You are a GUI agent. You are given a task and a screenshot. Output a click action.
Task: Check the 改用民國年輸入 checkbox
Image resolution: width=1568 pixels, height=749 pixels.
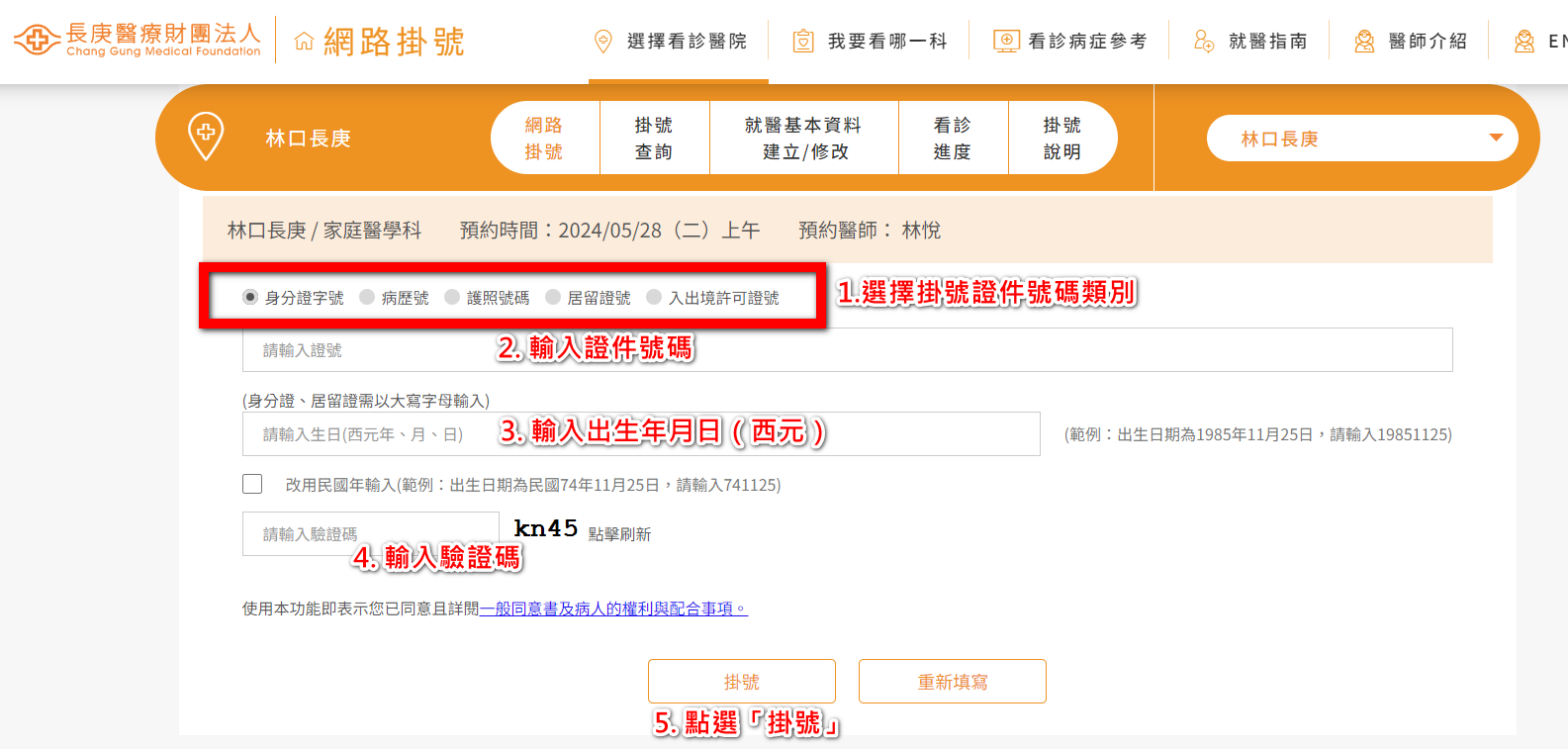[252, 484]
